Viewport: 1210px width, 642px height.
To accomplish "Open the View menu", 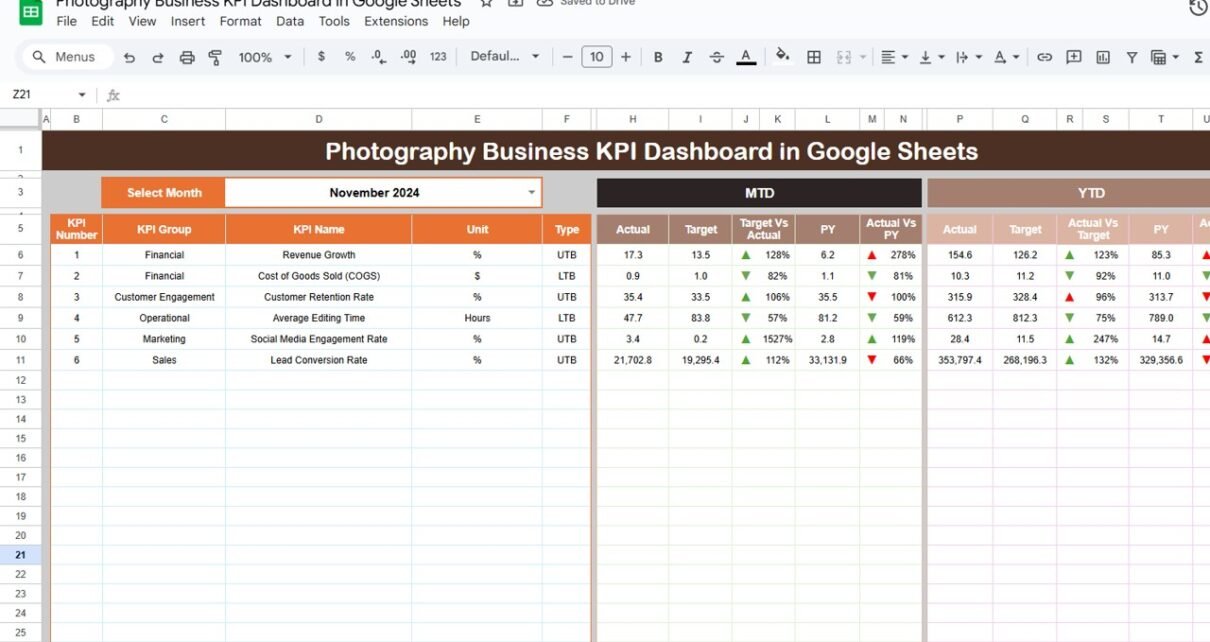I will tap(143, 21).
